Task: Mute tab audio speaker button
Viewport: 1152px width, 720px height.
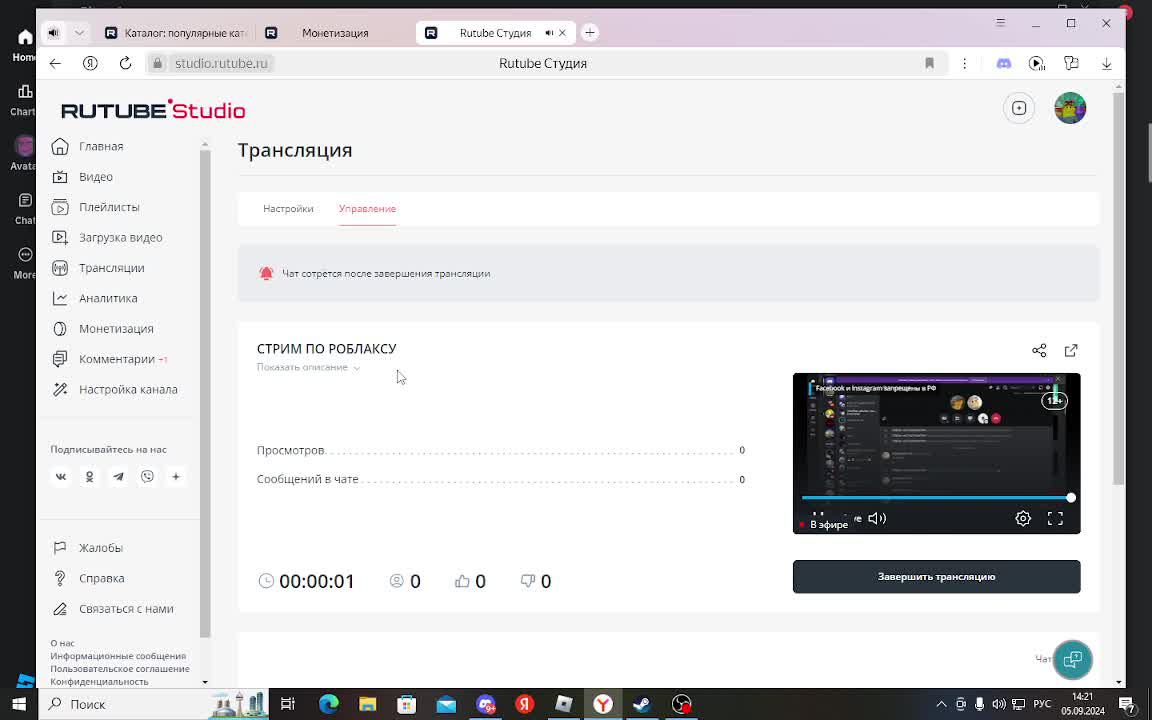Action: pos(54,33)
